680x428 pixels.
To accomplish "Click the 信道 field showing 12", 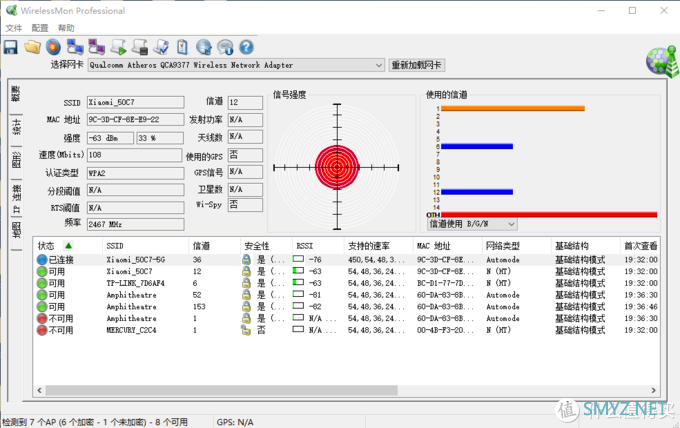I will point(245,102).
